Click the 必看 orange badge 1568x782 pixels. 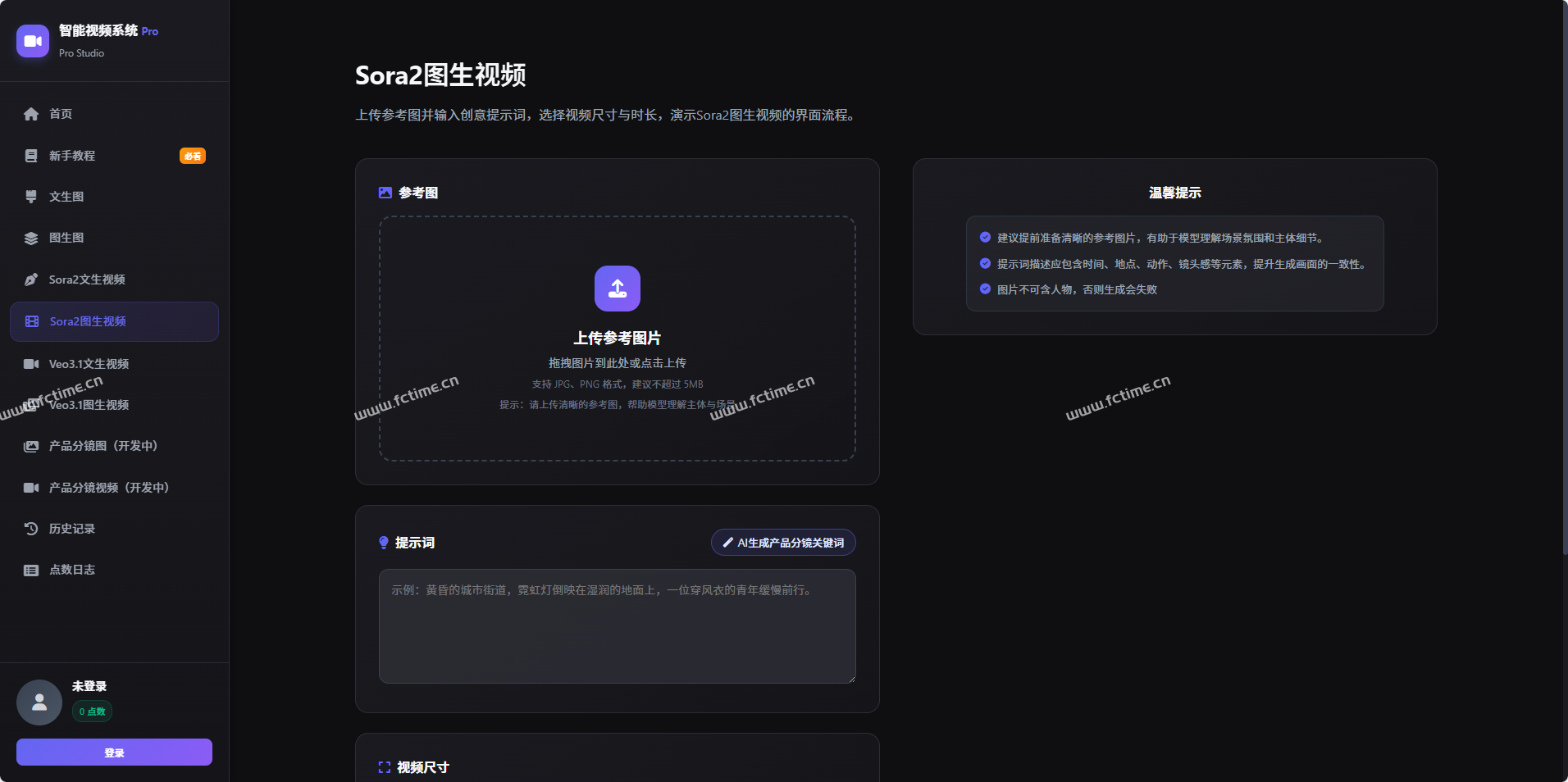pyautogui.click(x=193, y=156)
